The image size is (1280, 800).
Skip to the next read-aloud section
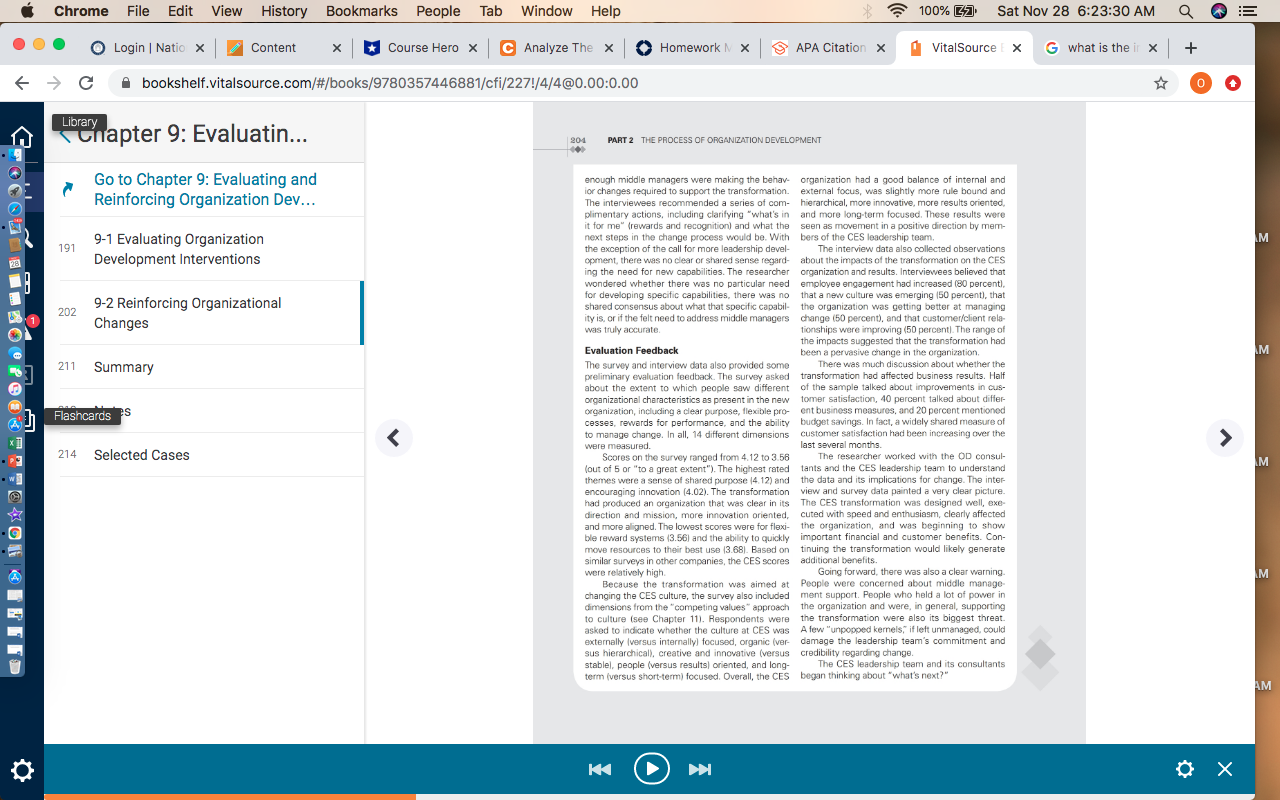pos(700,769)
